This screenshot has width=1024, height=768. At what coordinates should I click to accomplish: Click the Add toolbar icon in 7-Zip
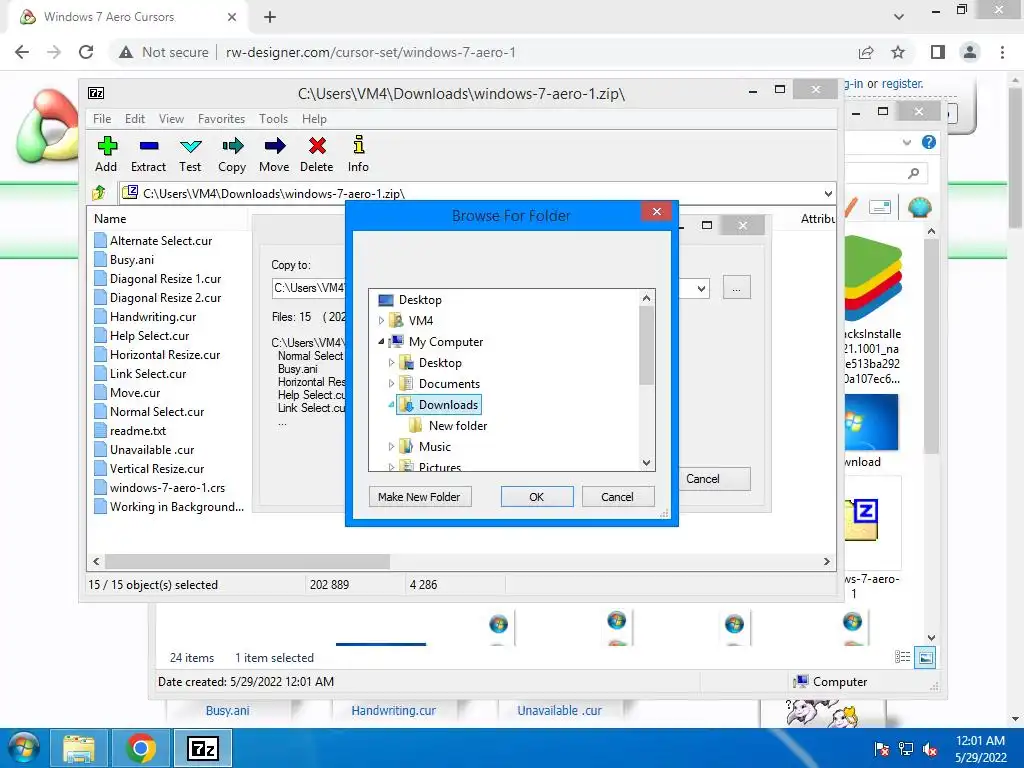[106, 146]
